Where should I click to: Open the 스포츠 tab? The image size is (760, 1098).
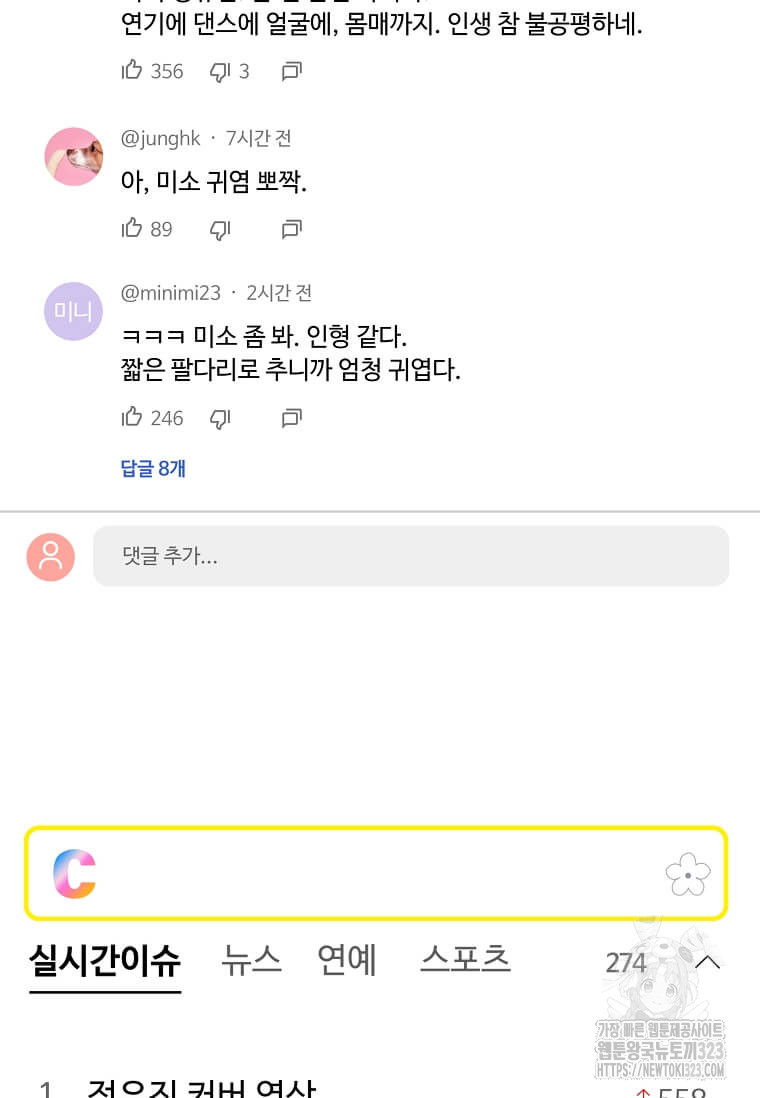465,960
